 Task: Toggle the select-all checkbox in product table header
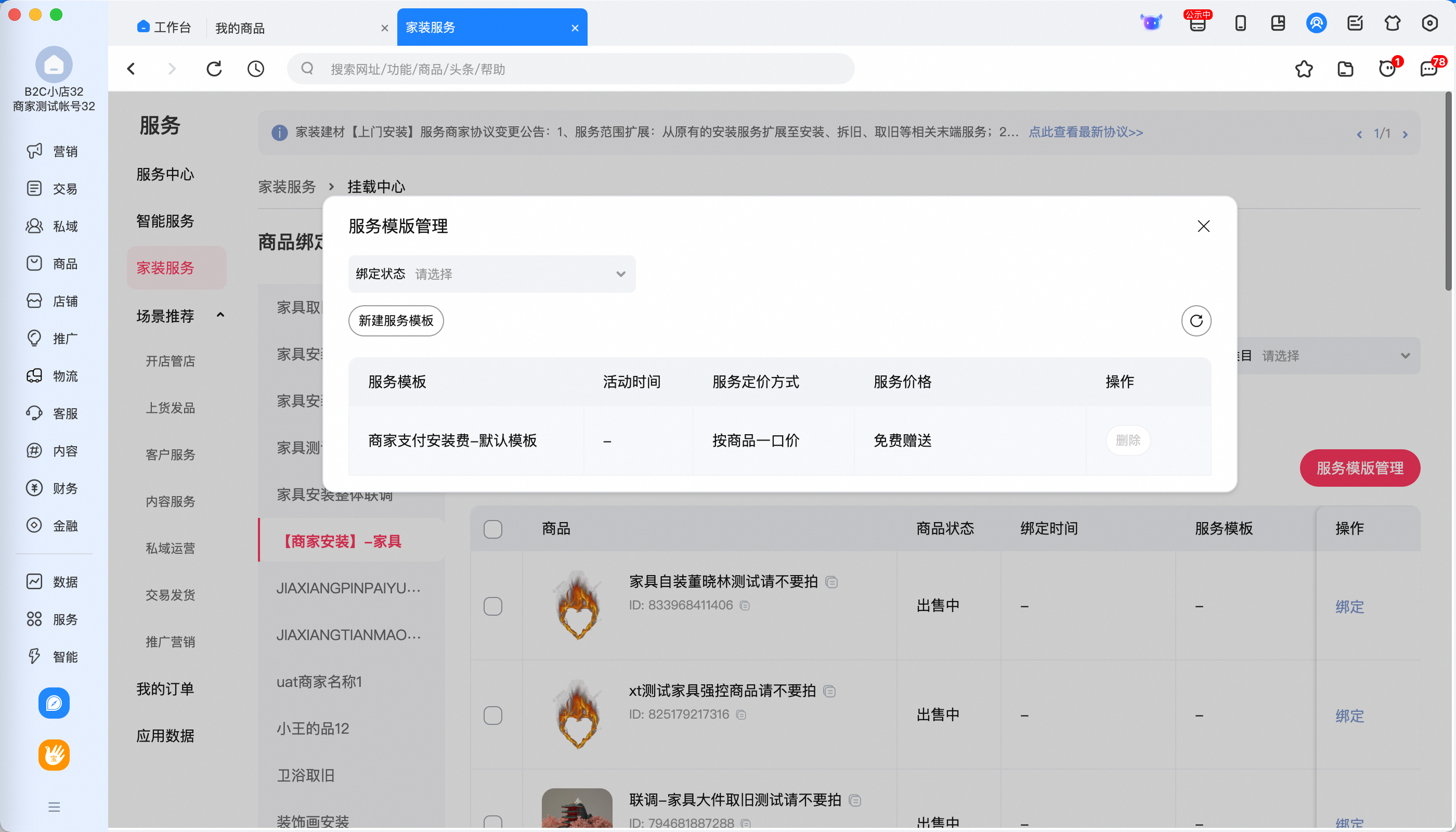(x=492, y=528)
